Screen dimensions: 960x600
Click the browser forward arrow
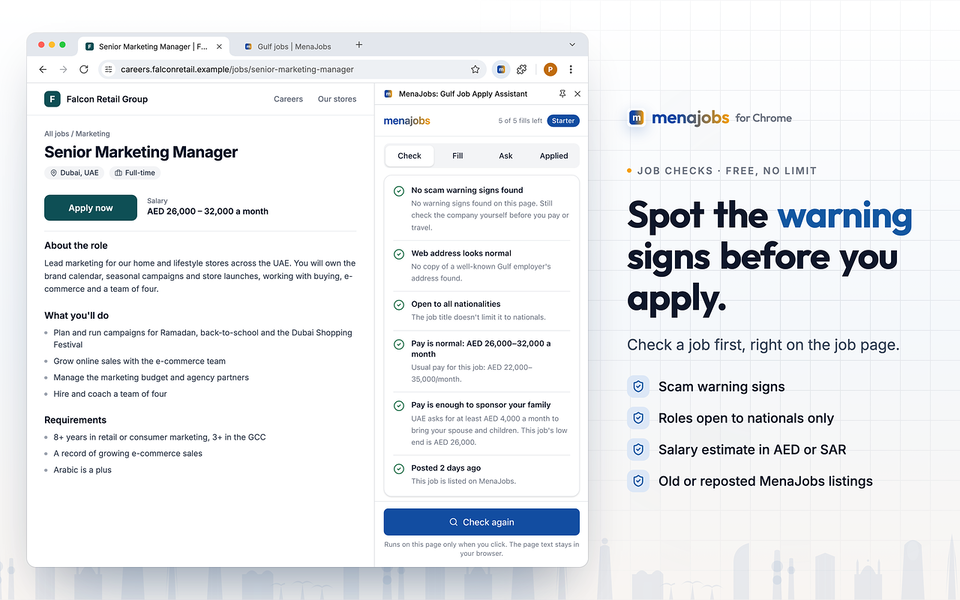coord(63,70)
